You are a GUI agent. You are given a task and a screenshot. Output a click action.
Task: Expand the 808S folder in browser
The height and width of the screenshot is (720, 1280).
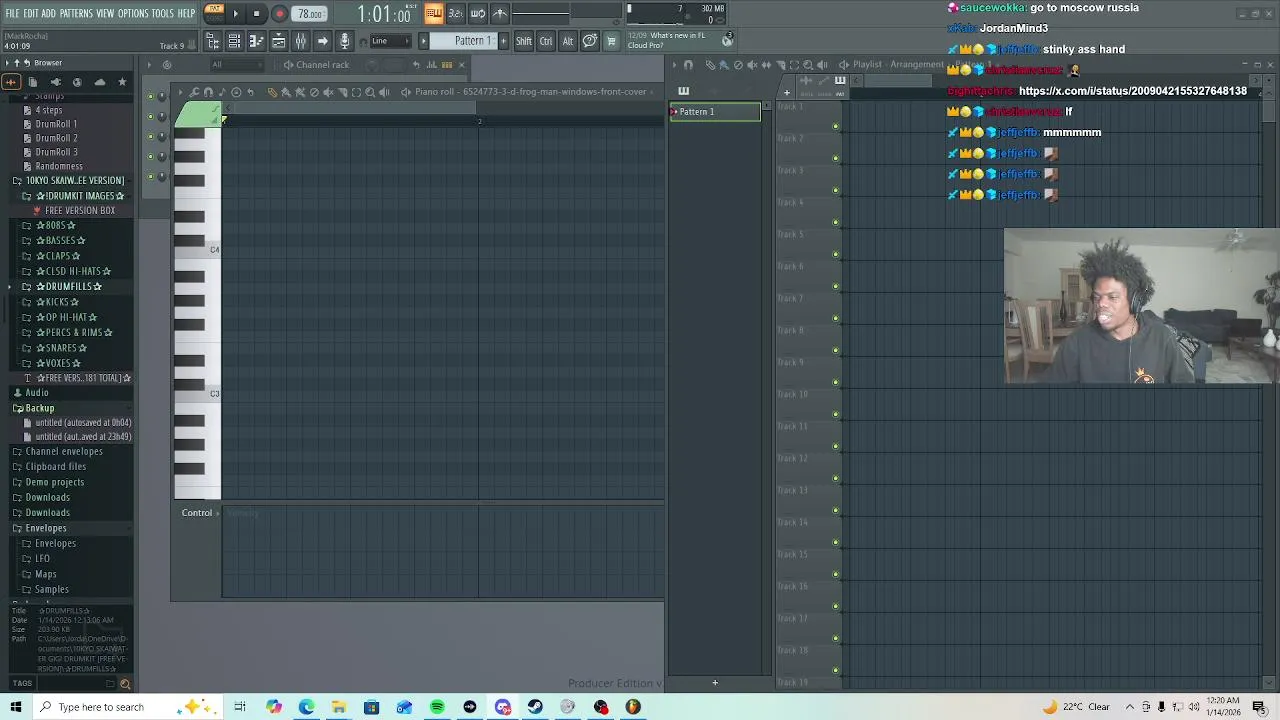click(x=55, y=225)
